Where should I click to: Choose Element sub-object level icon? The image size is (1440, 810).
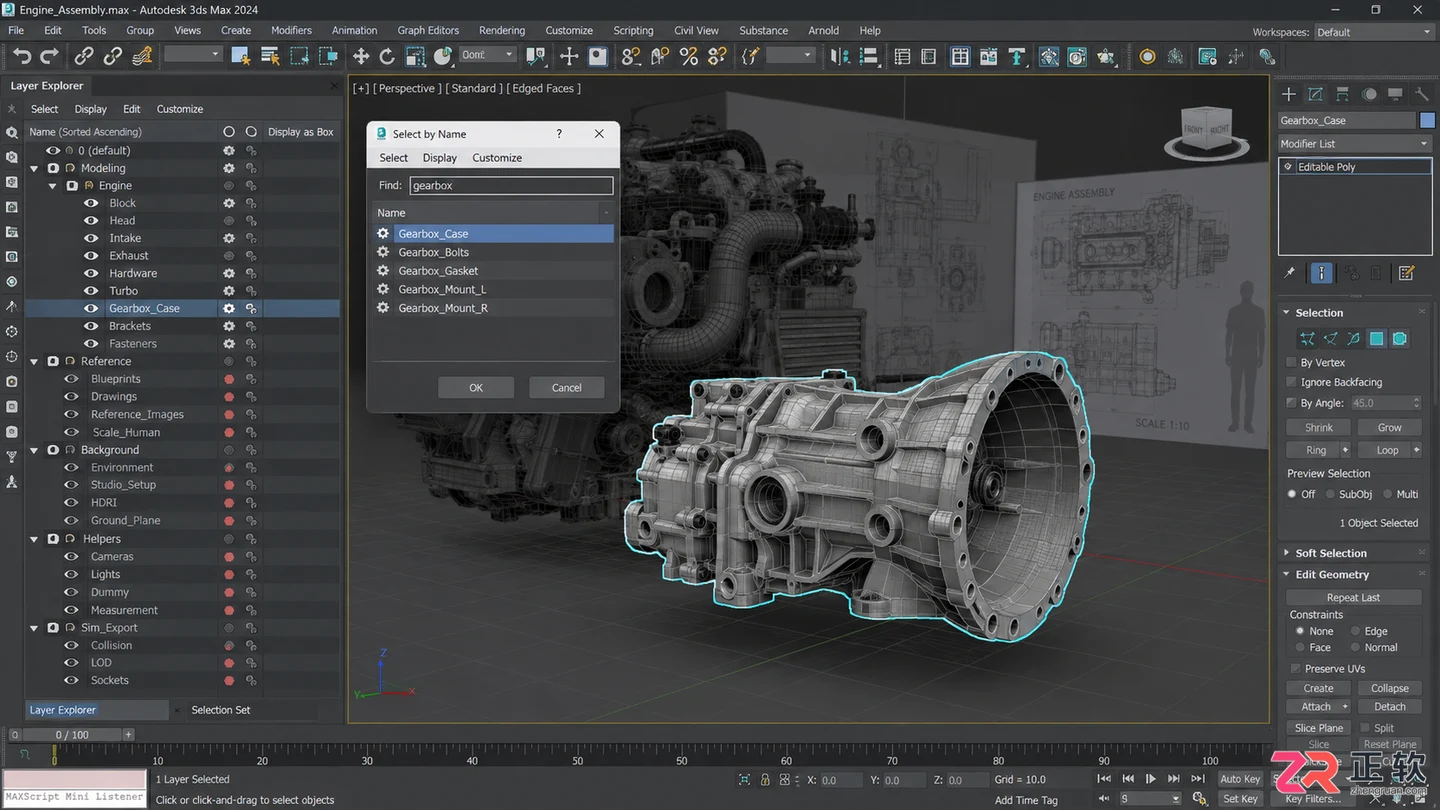click(x=1400, y=339)
